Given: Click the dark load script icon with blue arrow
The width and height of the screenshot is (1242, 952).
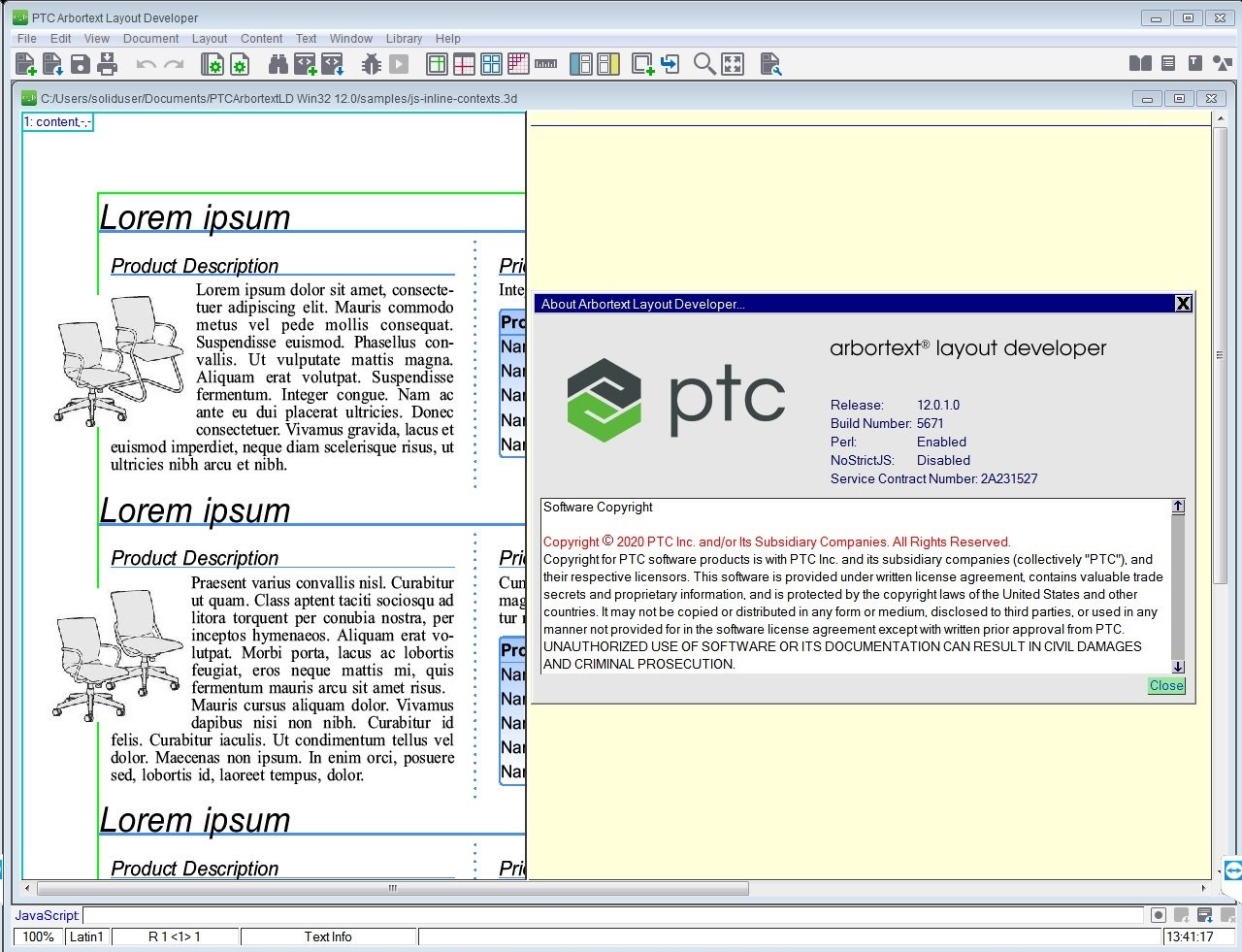Looking at the screenshot, I should point(1205,915).
